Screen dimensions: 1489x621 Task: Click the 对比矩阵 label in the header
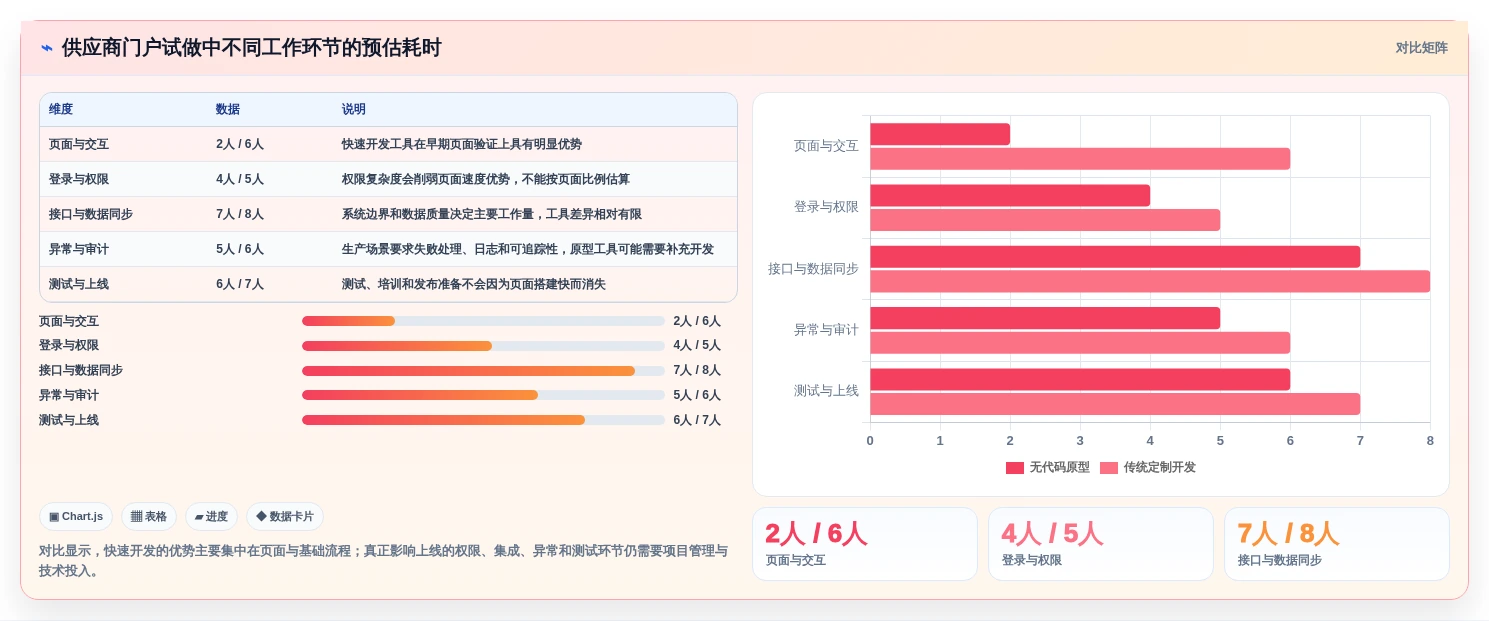coord(1421,48)
